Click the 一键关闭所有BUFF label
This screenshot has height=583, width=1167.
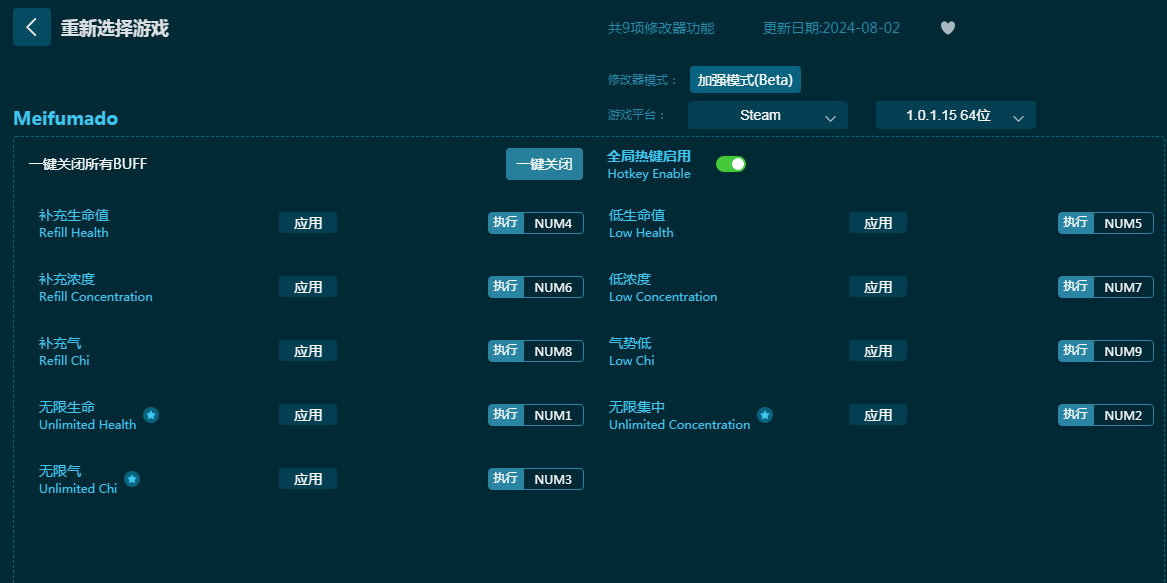click(88, 164)
